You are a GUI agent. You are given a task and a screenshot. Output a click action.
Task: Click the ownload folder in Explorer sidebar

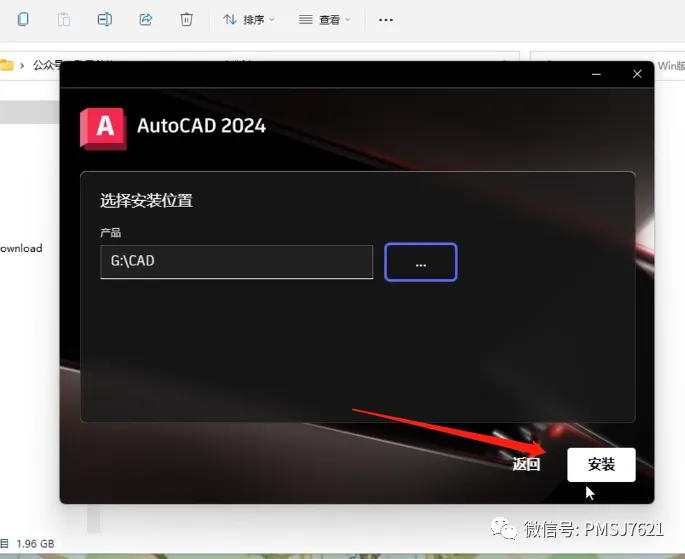(x=21, y=248)
